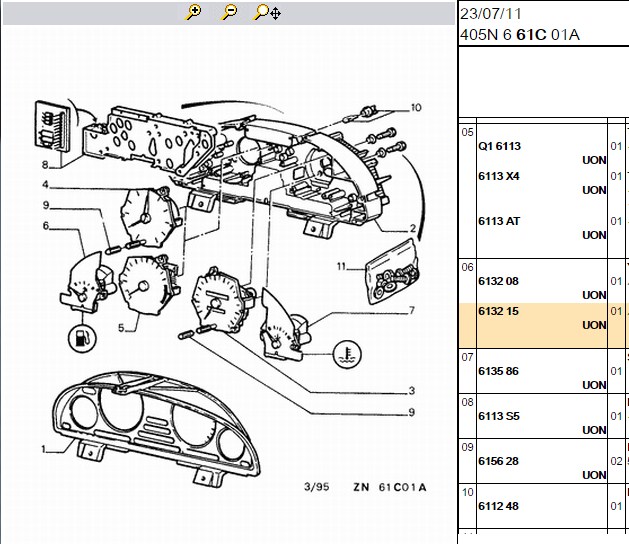Click the UON label under 6132 15
Image resolution: width=629 pixels, height=544 pixels.
[594, 325]
